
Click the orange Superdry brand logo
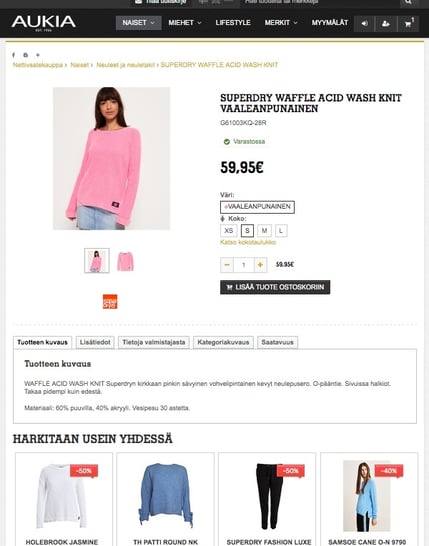110,302
